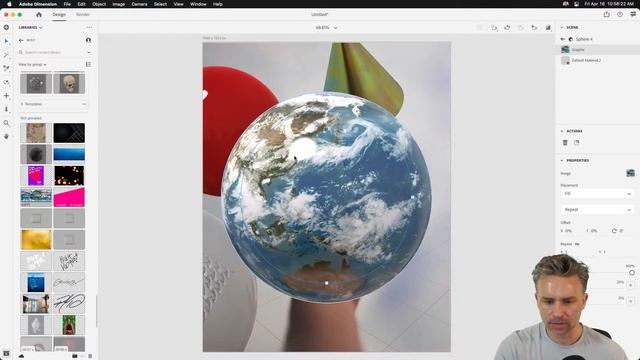Go to the Home screen icon
Image resolution: width=640 pixels, height=360 pixels.
[39, 15]
